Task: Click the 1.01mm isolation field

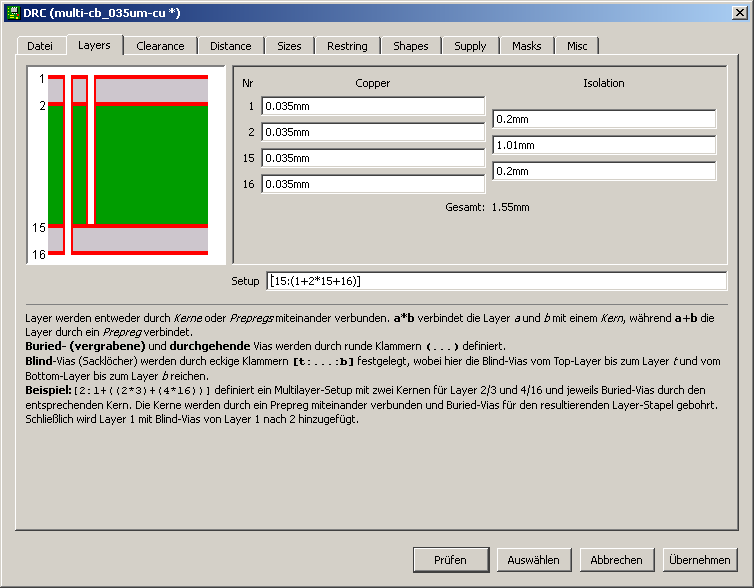Action: [604, 145]
